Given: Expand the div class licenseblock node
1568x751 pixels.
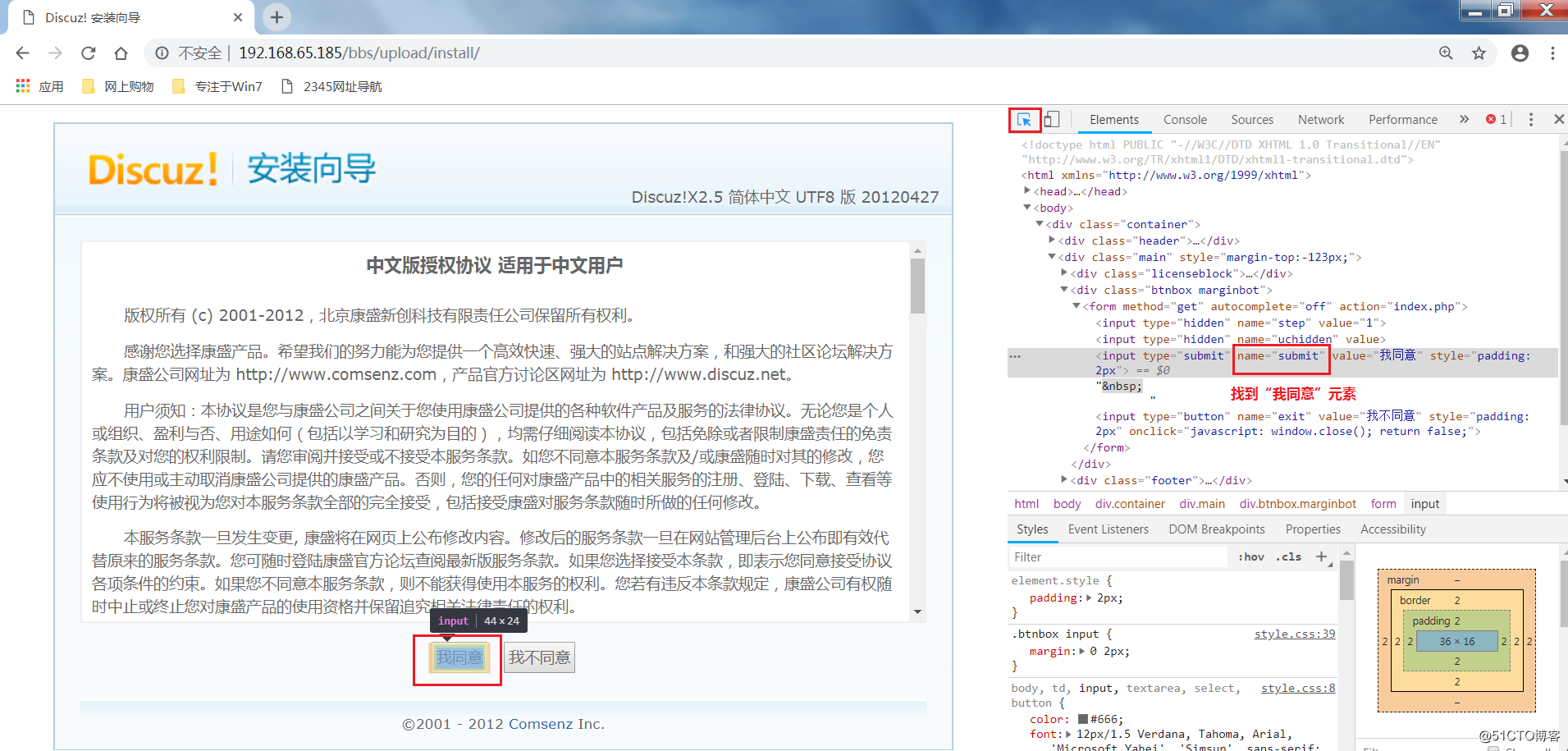Looking at the screenshot, I should click(x=1063, y=273).
